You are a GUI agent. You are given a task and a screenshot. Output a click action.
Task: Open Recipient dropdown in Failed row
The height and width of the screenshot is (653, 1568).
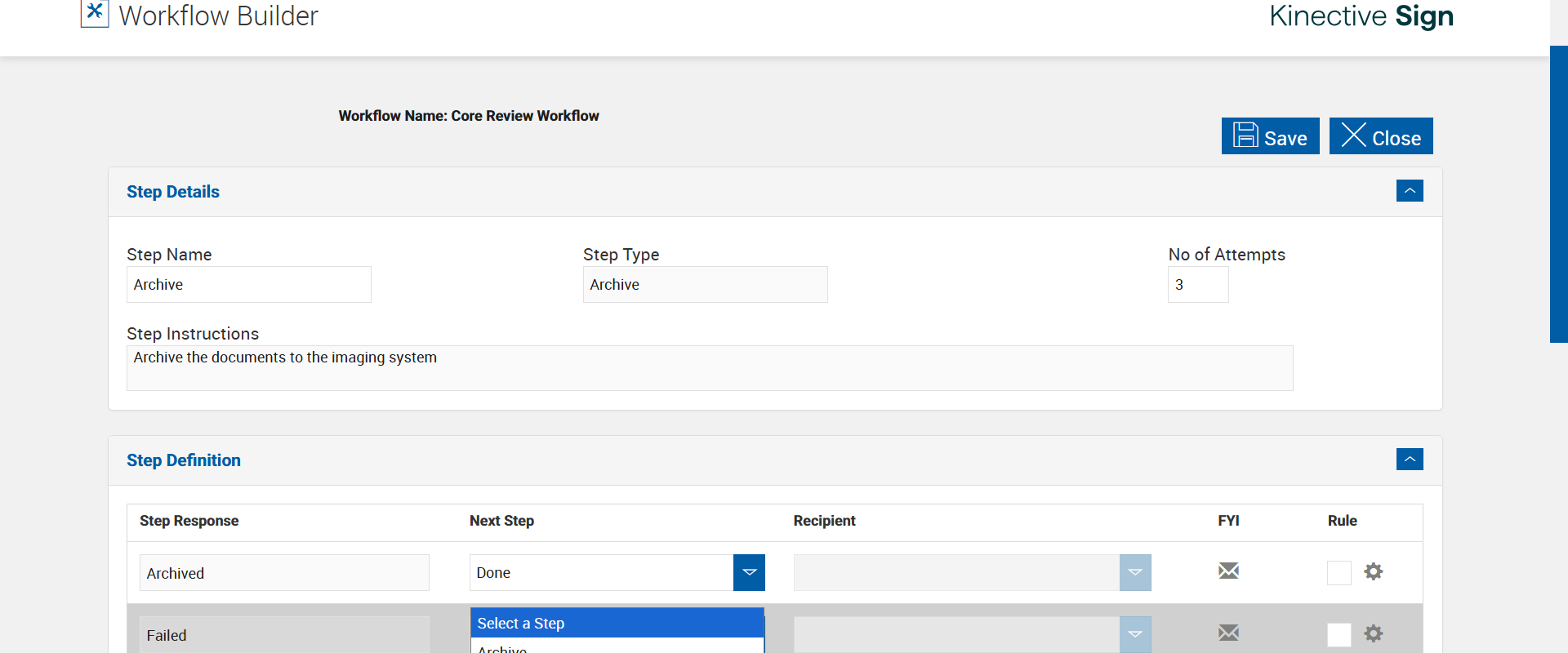1135,635
